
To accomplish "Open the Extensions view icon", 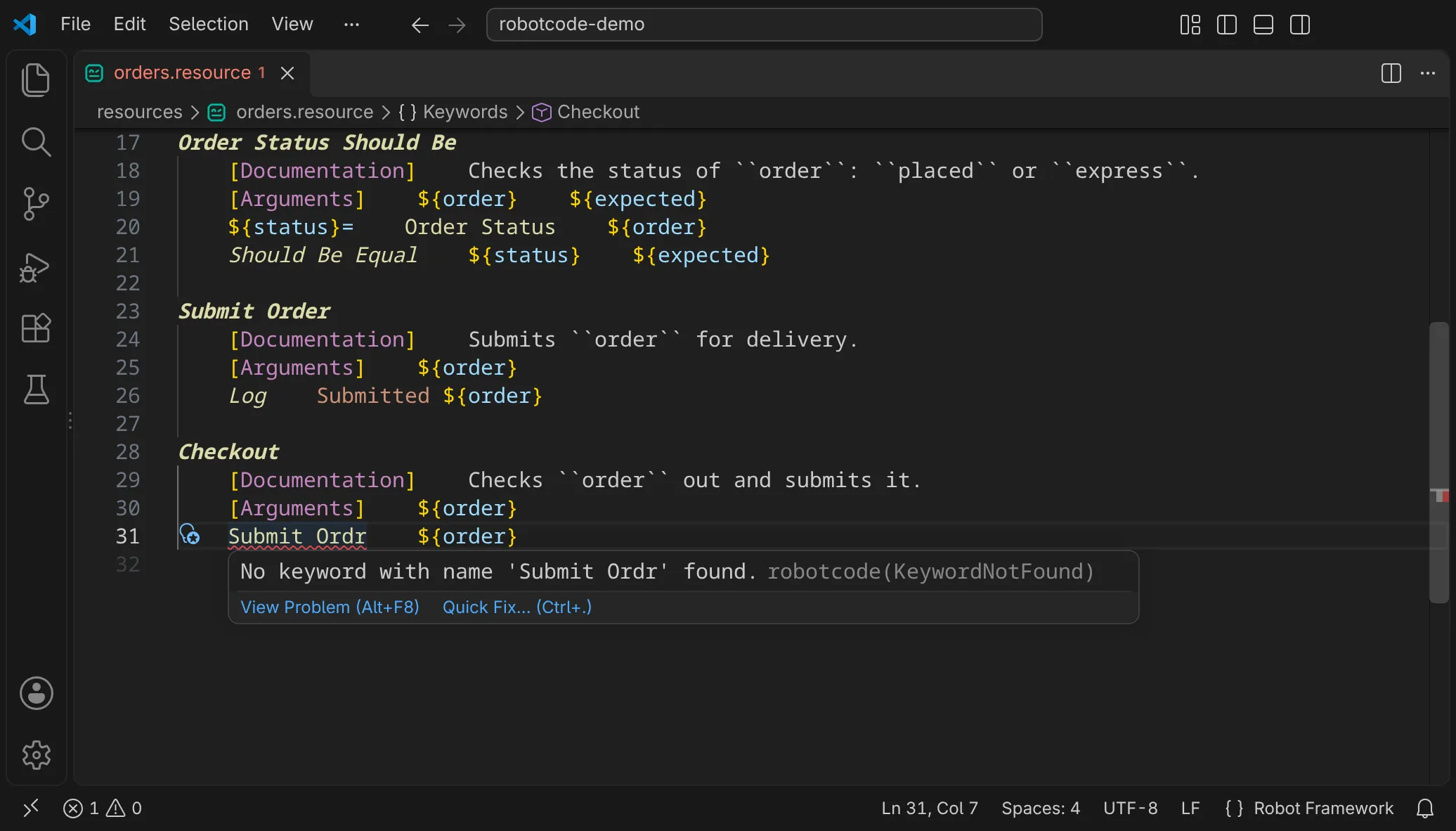I will (36, 328).
